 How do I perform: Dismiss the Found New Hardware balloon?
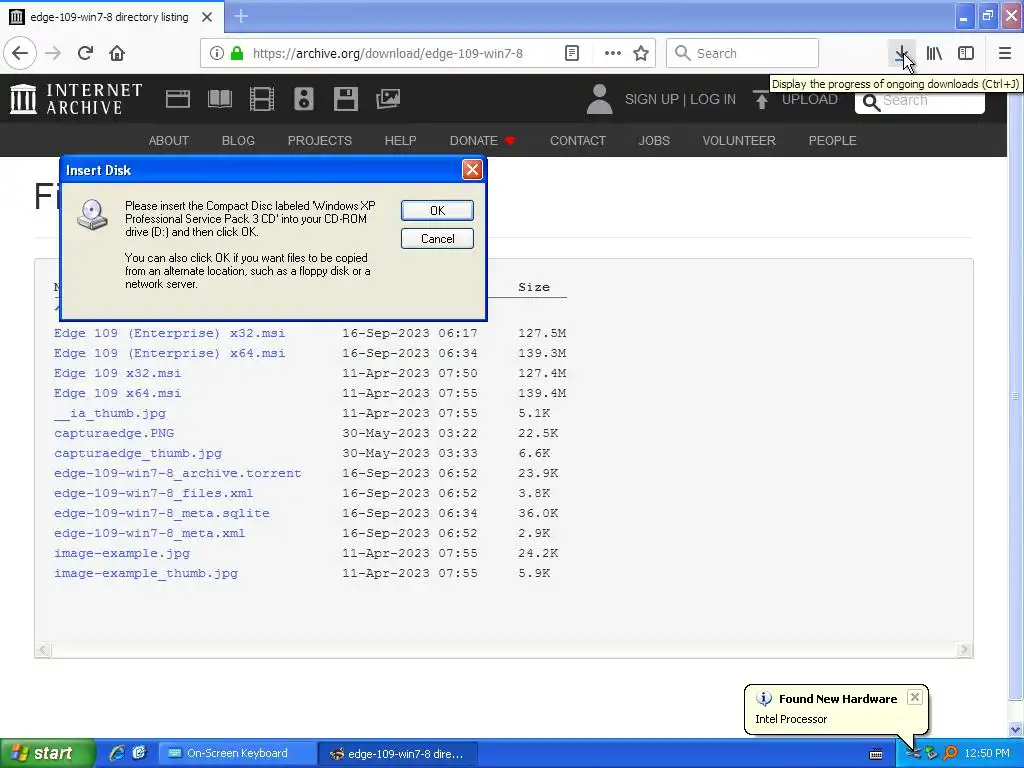coord(915,697)
